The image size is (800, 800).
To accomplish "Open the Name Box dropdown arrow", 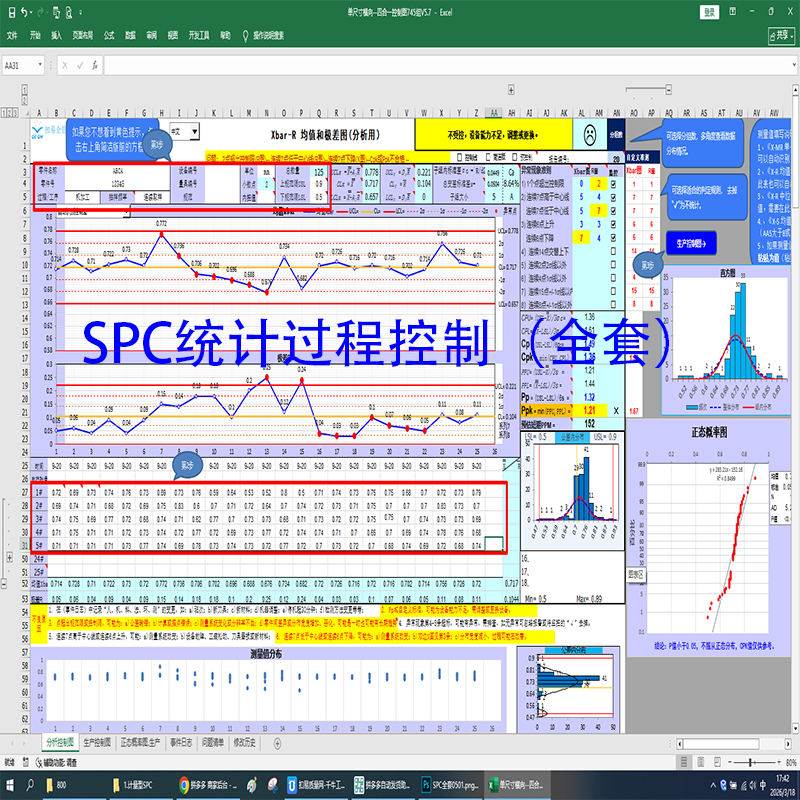I will pyautogui.click(x=40, y=65).
